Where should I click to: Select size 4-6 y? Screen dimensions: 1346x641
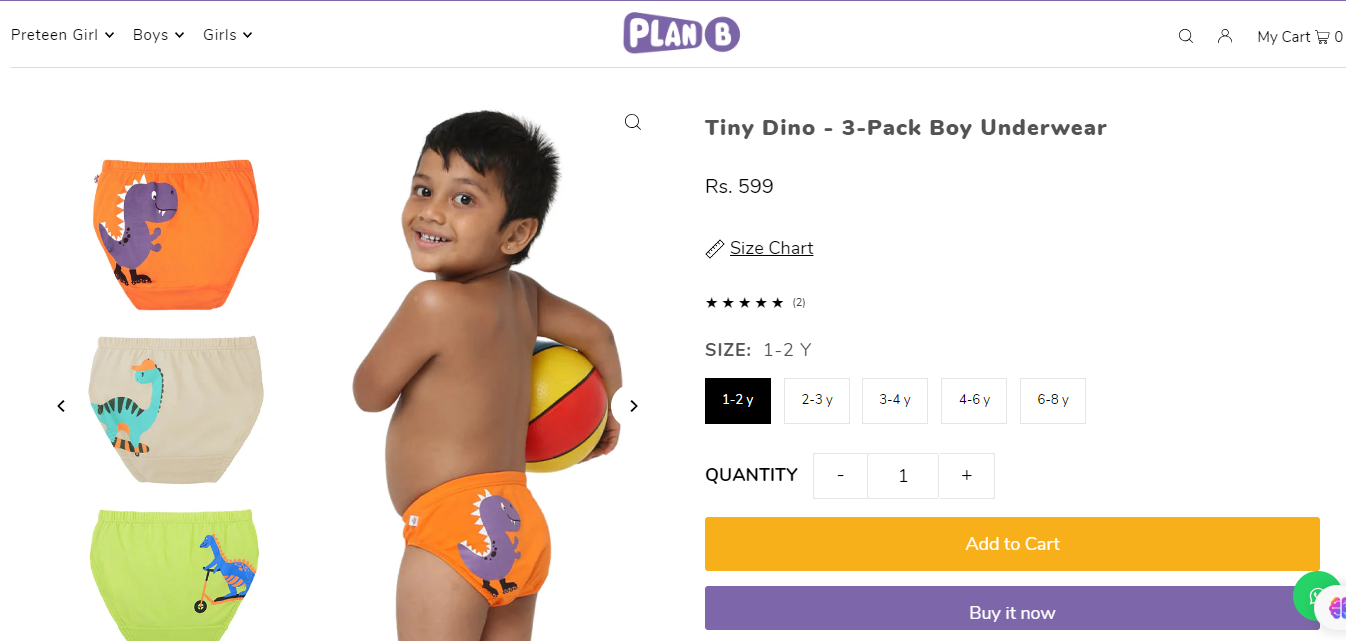coord(974,400)
